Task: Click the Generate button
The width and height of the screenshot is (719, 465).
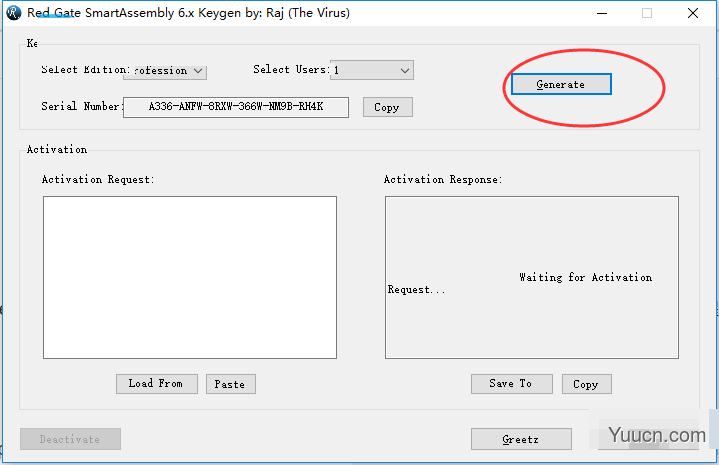Action: 561,85
